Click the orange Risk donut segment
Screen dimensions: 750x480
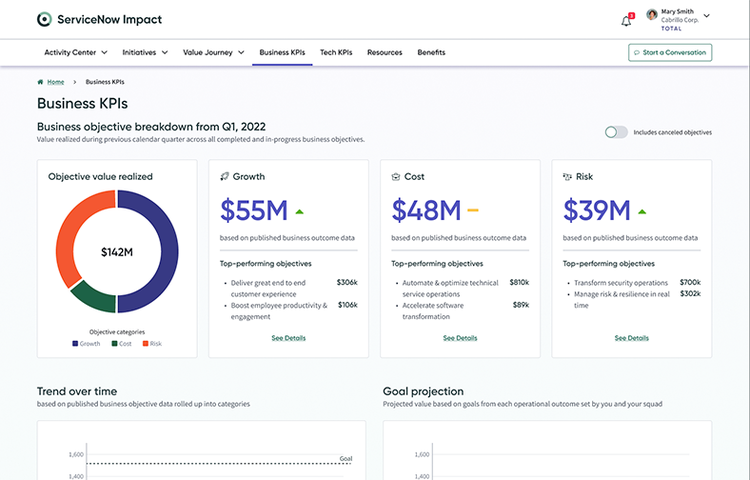67,234
